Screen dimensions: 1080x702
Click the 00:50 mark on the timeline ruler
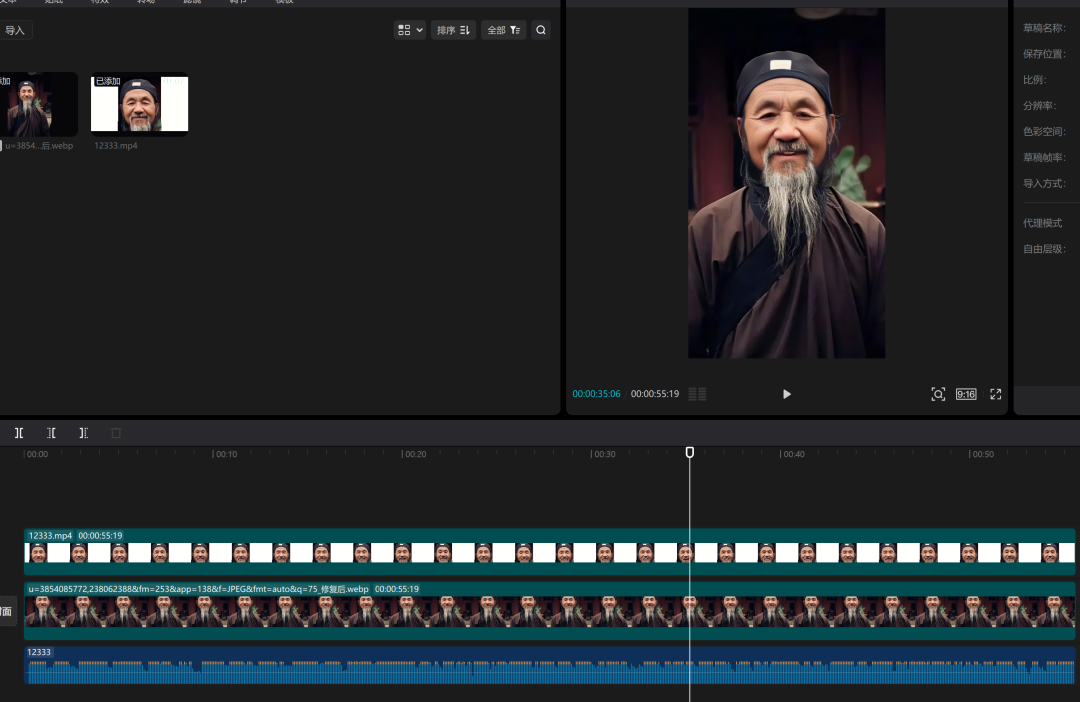coord(982,454)
